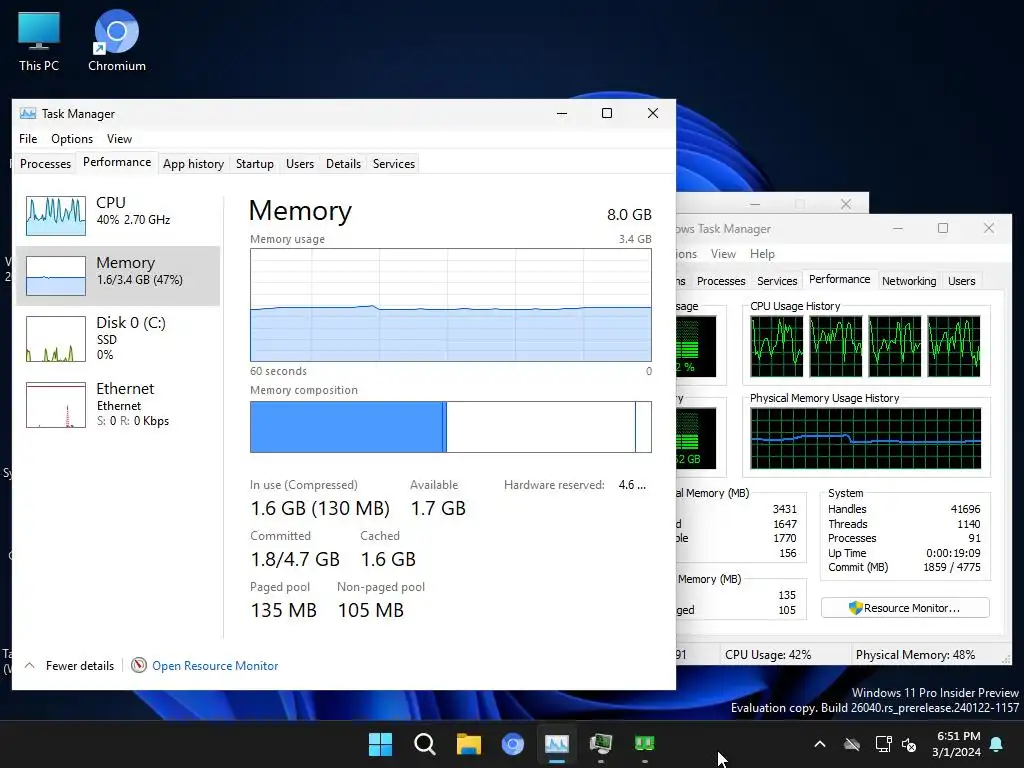The image size is (1024, 768).
Task: Click the Task Manager title bar icon
Action: [x=27, y=114]
